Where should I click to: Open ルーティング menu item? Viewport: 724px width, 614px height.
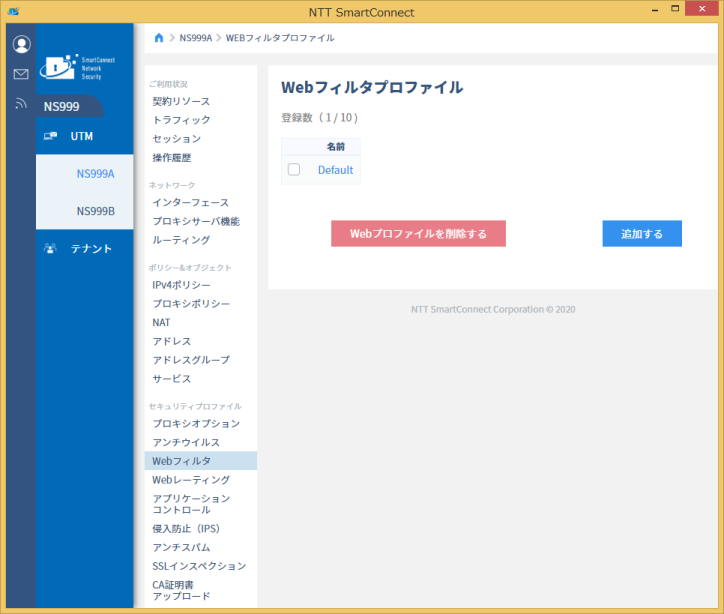(x=181, y=240)
